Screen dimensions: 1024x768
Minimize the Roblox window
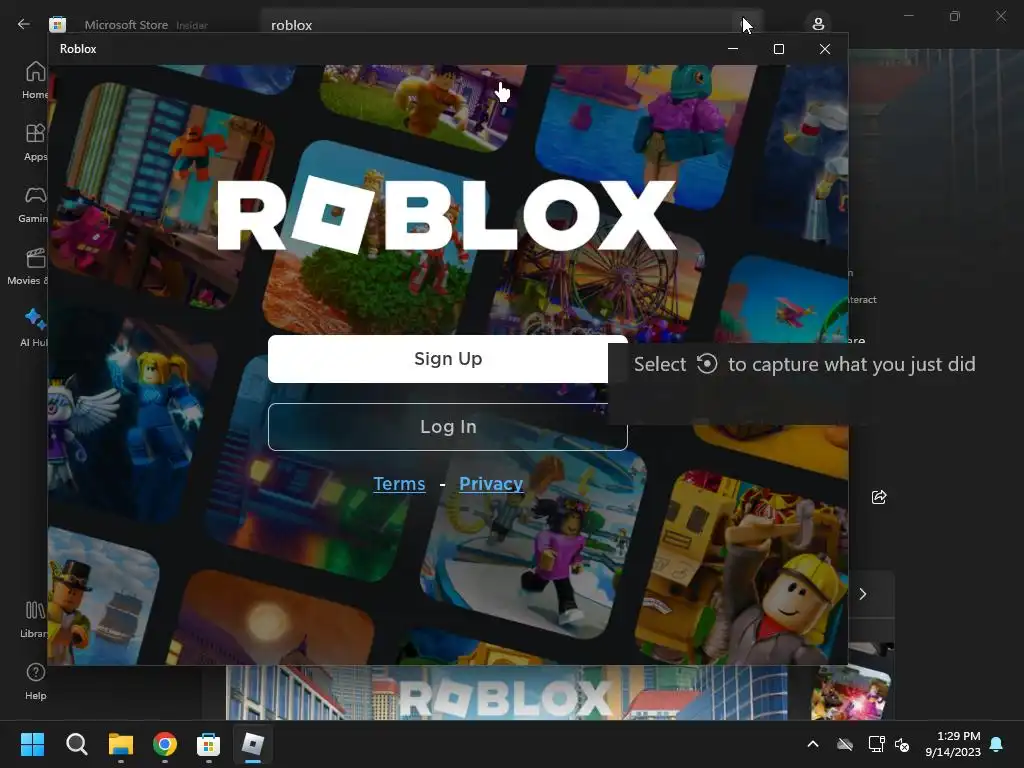click(733, 49)
